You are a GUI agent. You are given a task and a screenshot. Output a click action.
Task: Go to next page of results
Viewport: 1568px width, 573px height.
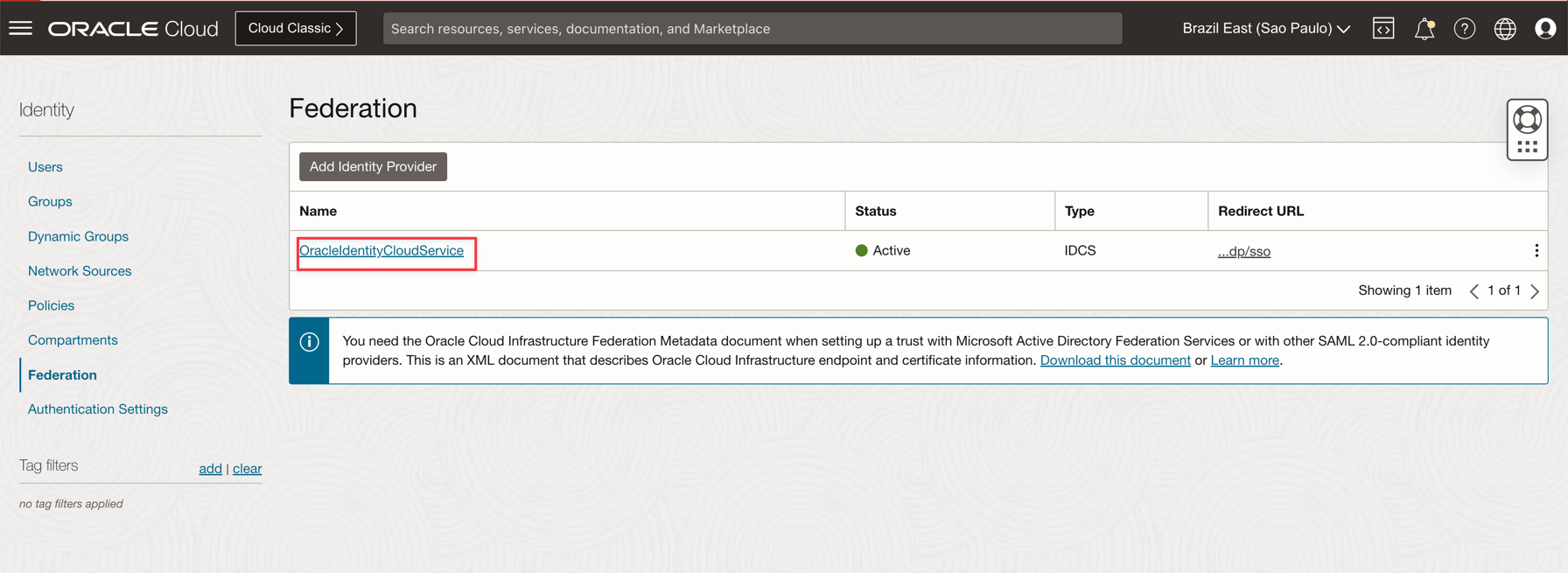(x=1536, y=291)
